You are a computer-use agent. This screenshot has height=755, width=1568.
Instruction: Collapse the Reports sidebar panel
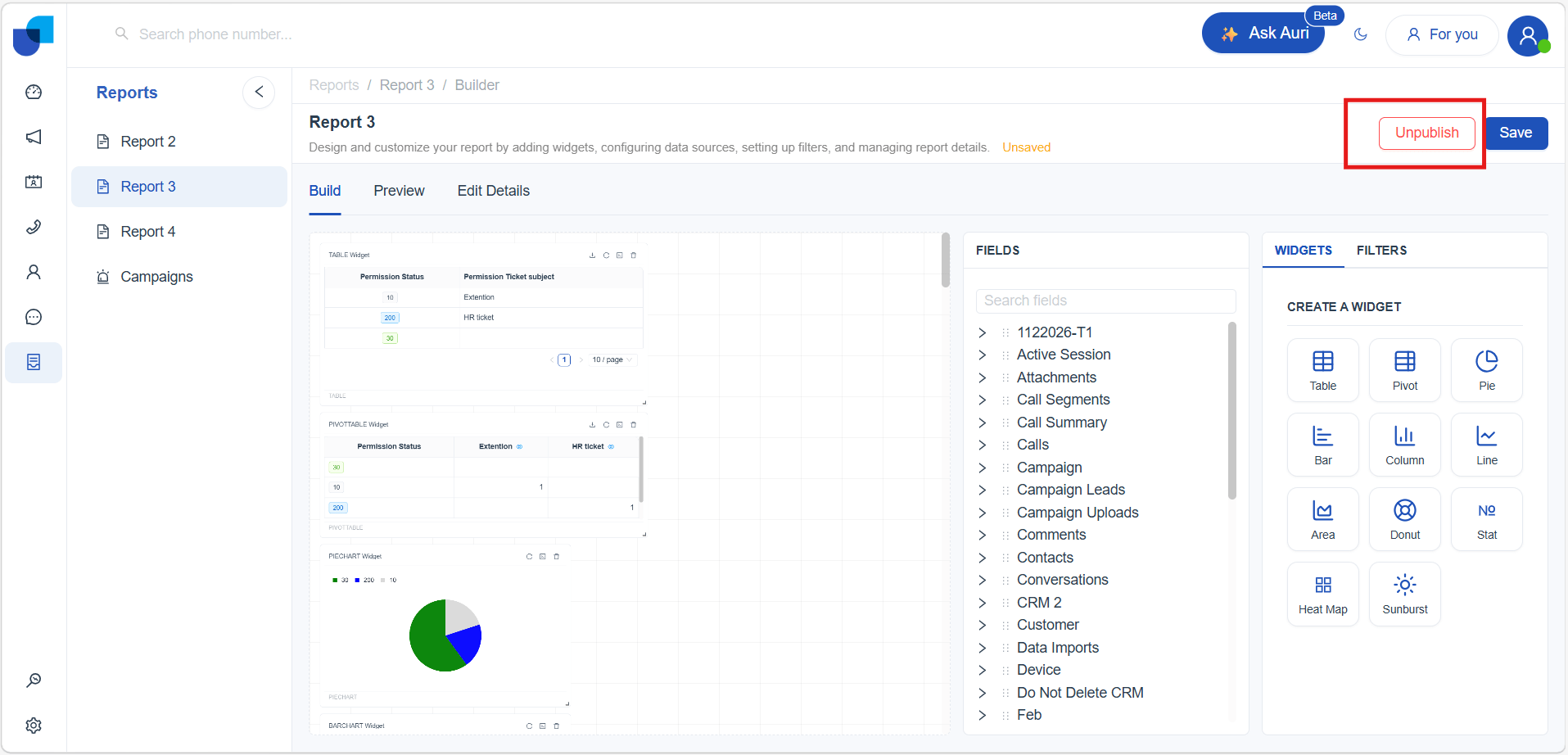click(259, 93)
